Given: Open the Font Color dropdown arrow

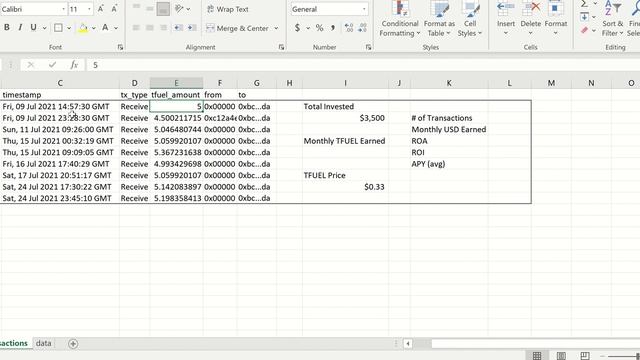Looking at the screenshot, I should pos(116,28).
